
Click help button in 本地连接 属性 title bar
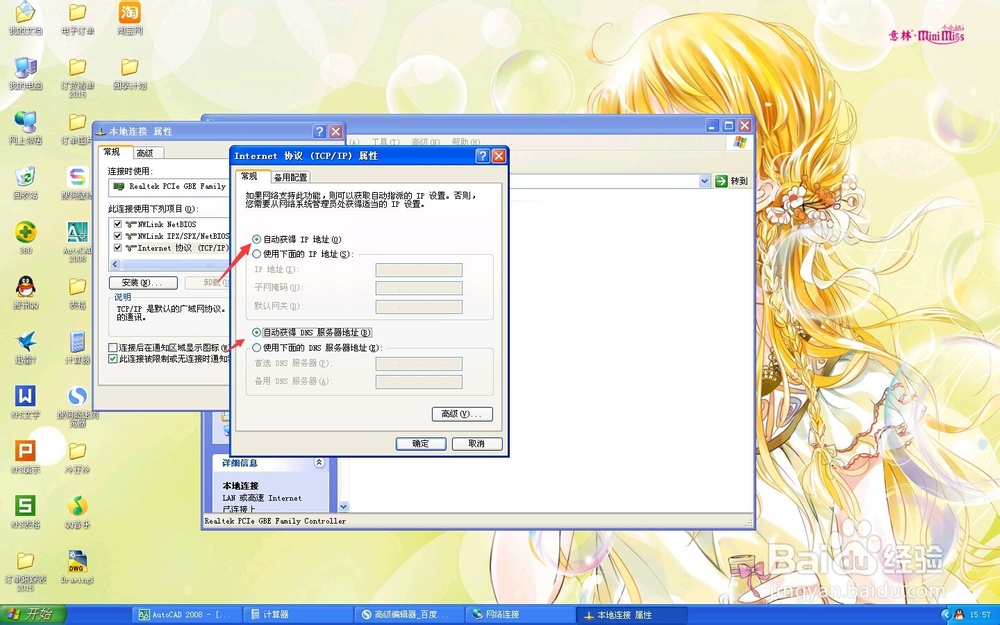(320, 131)
